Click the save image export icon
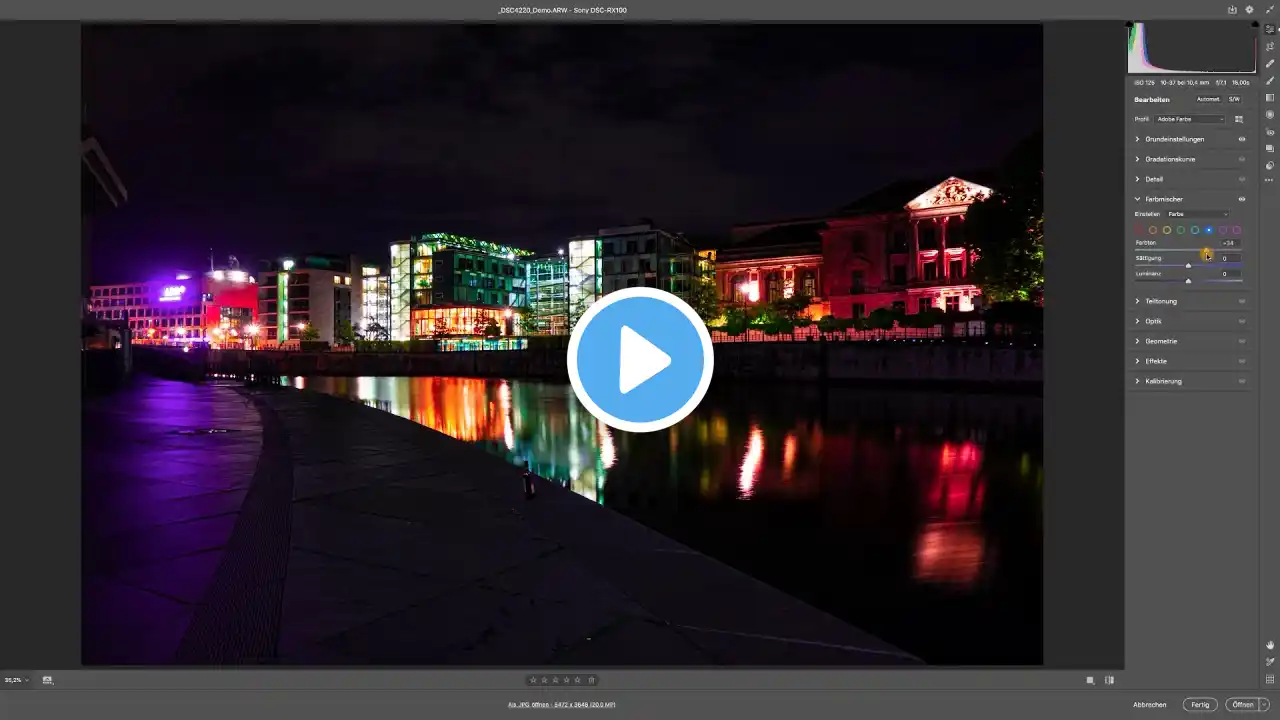The height and width of the screenshot is (720, 1280). pos(1233,10)
